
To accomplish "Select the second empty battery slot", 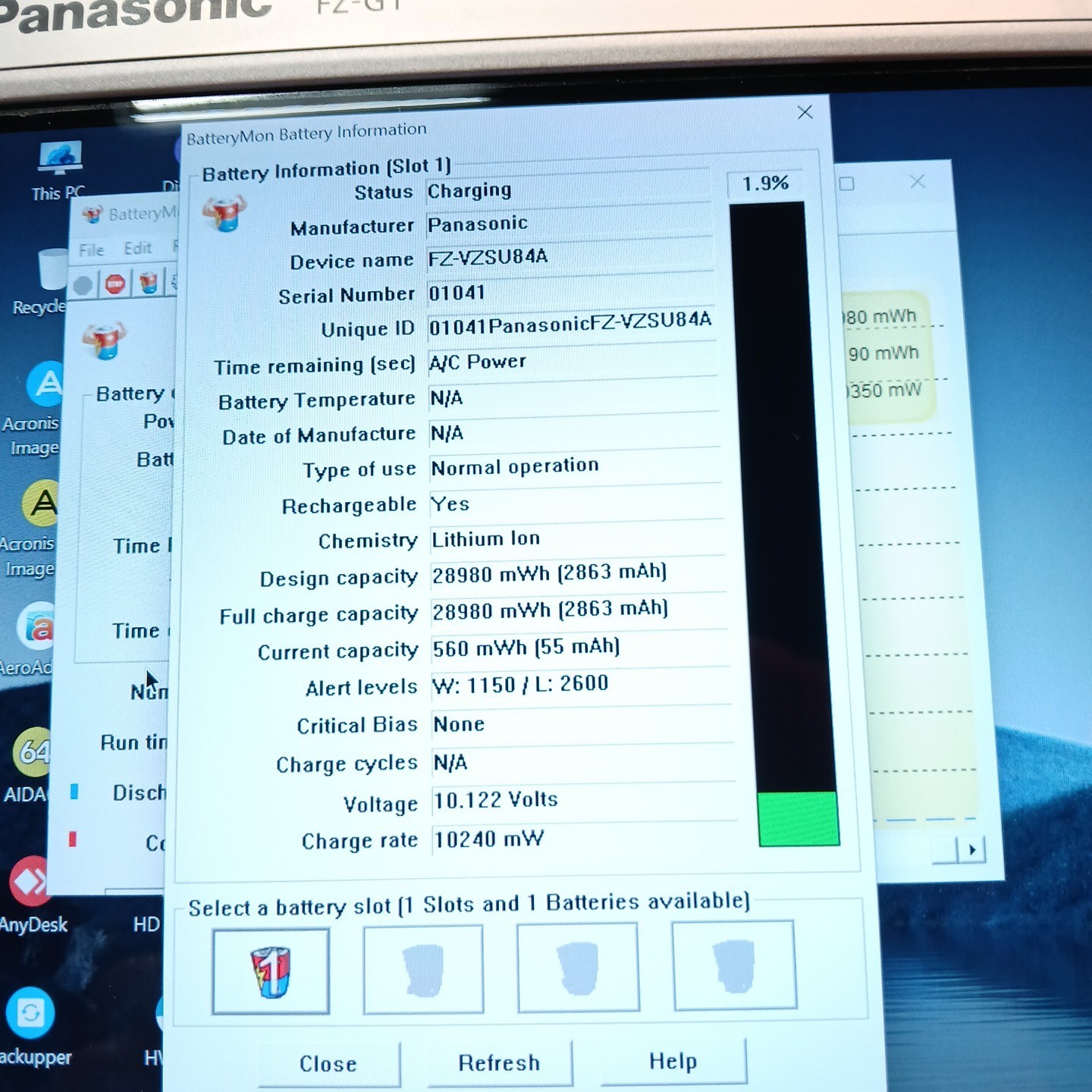I will [423, 969].
